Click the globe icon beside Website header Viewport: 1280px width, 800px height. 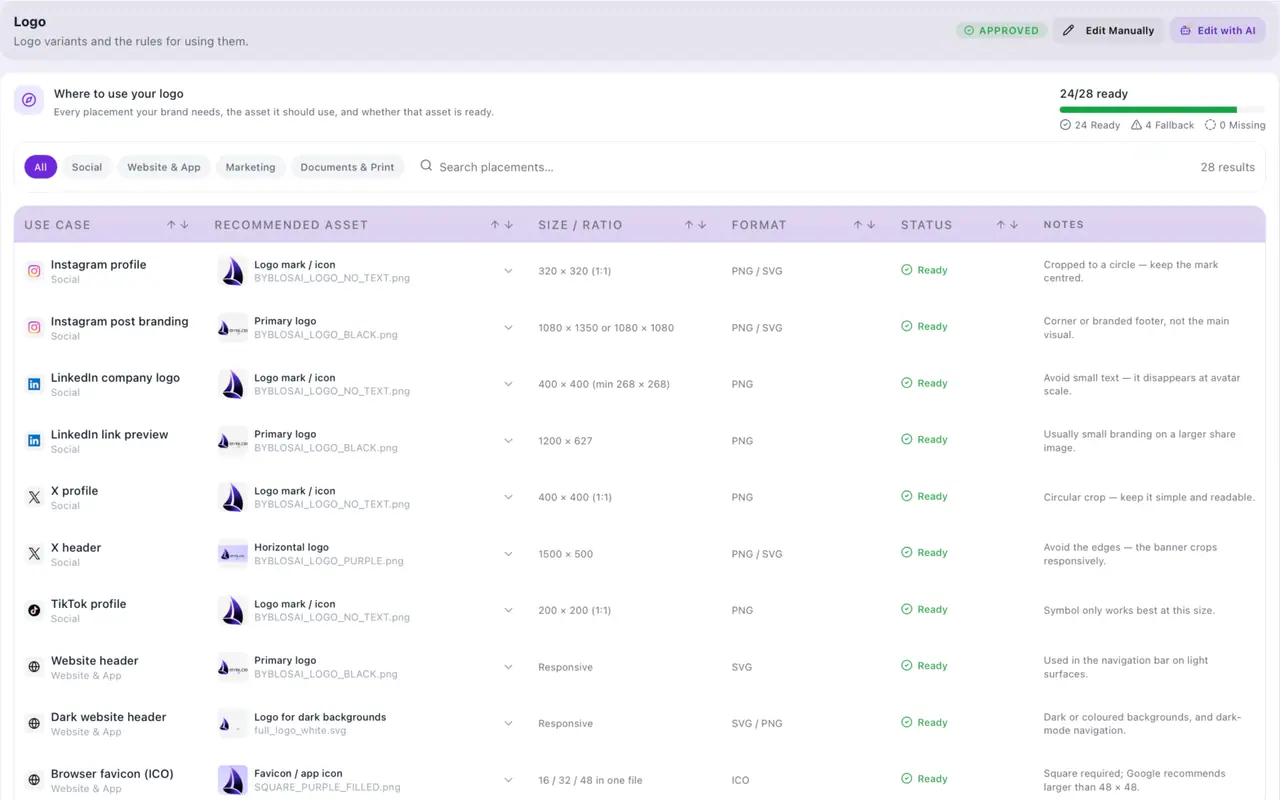coord(34,667)
